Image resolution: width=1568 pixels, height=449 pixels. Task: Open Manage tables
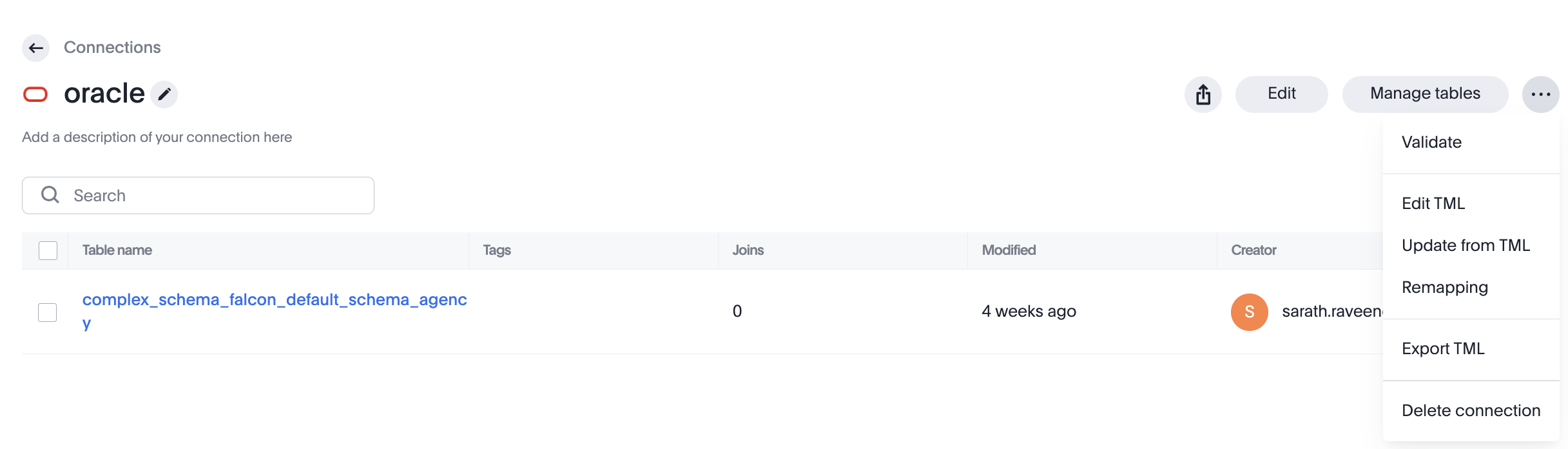(x=1425, y=94)
